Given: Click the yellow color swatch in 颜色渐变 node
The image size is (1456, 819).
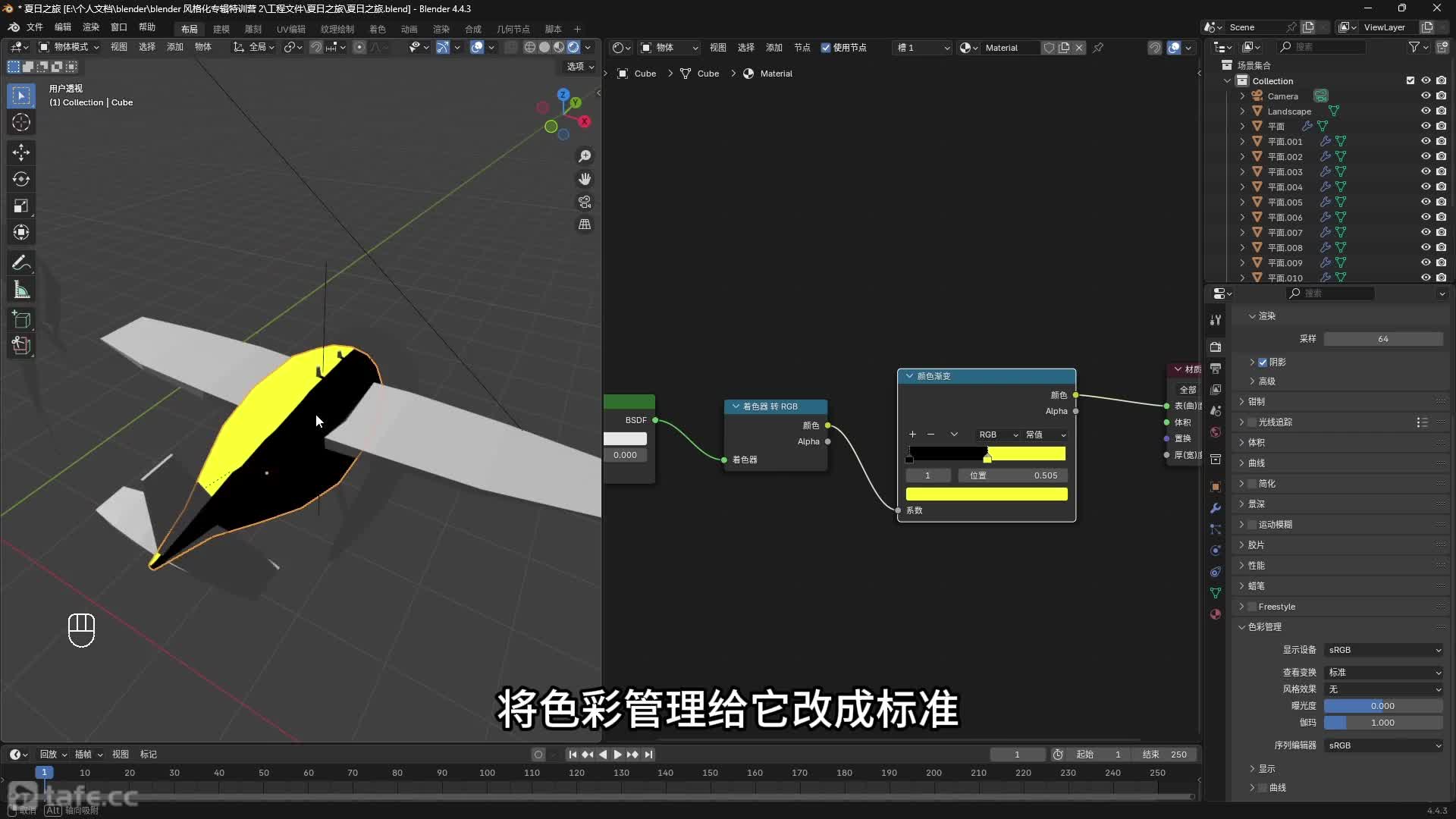Looking at the screenshot, I should [x=987, y=494].
